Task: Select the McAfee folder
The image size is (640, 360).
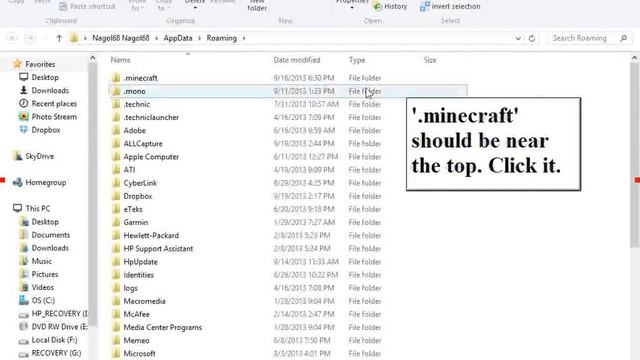Action: [136, 314]
